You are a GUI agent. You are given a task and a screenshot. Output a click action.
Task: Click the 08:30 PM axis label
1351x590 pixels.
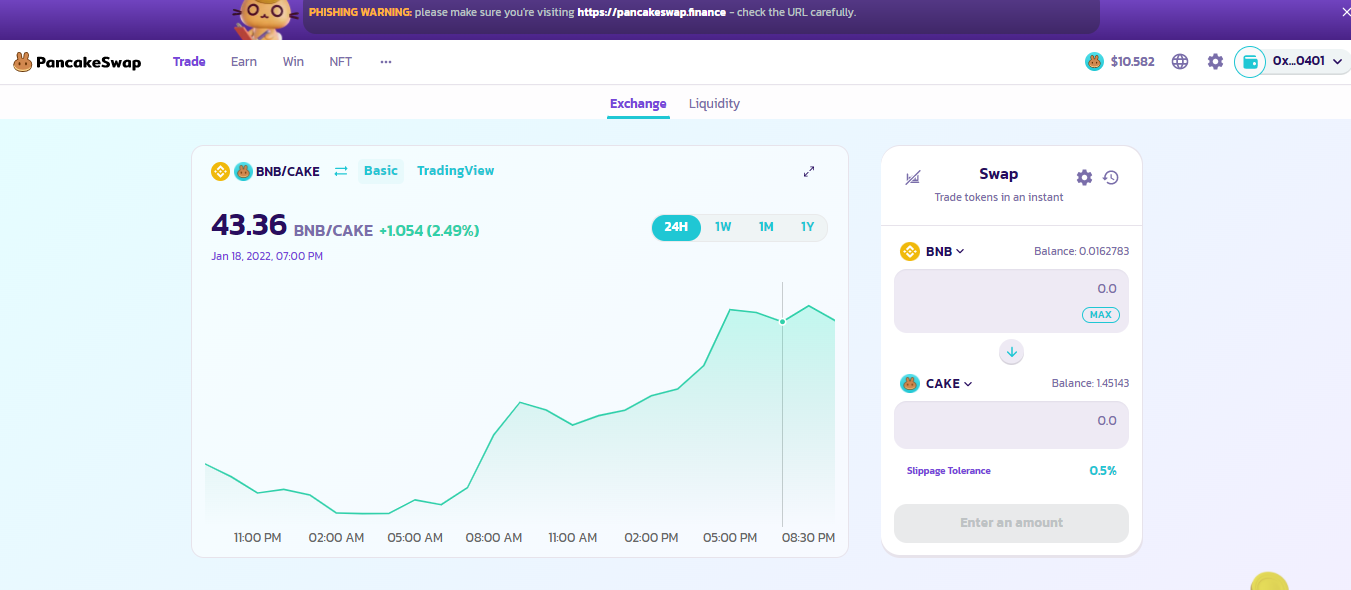(x=808, y=538)
